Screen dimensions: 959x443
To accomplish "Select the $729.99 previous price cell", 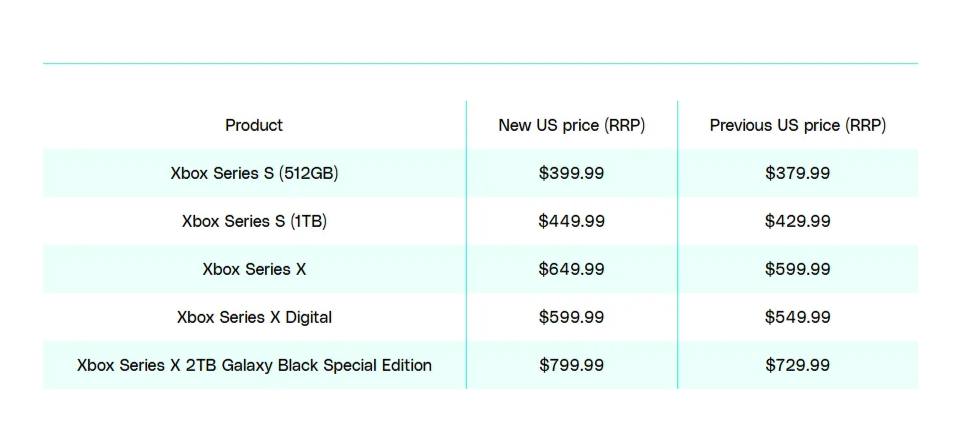I will coord(797,365).
